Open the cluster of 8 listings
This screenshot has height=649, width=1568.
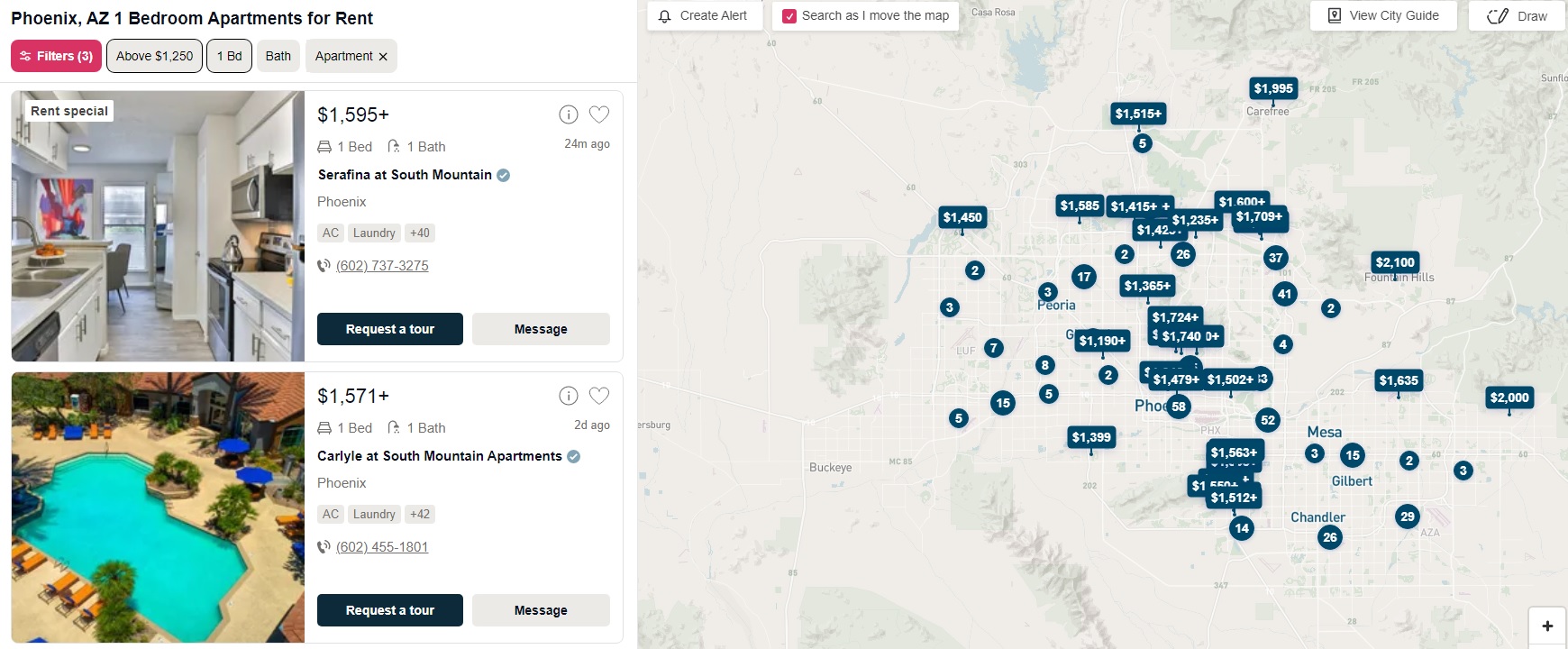pos(1045,365)
